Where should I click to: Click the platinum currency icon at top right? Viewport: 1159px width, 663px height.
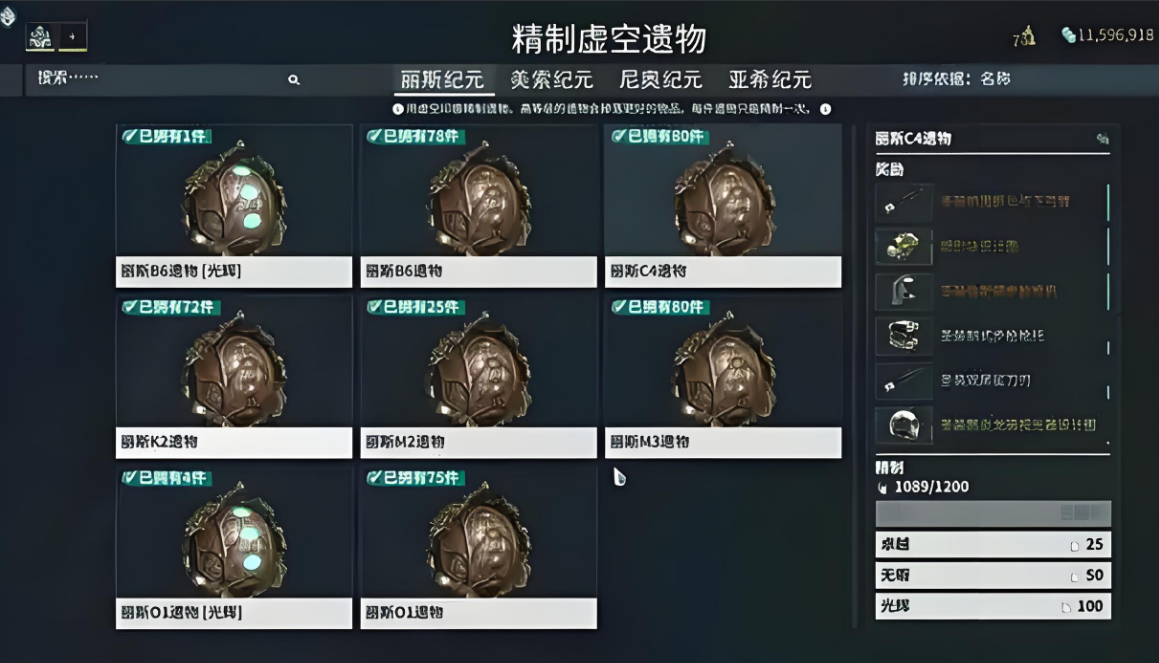[1068, 35]
